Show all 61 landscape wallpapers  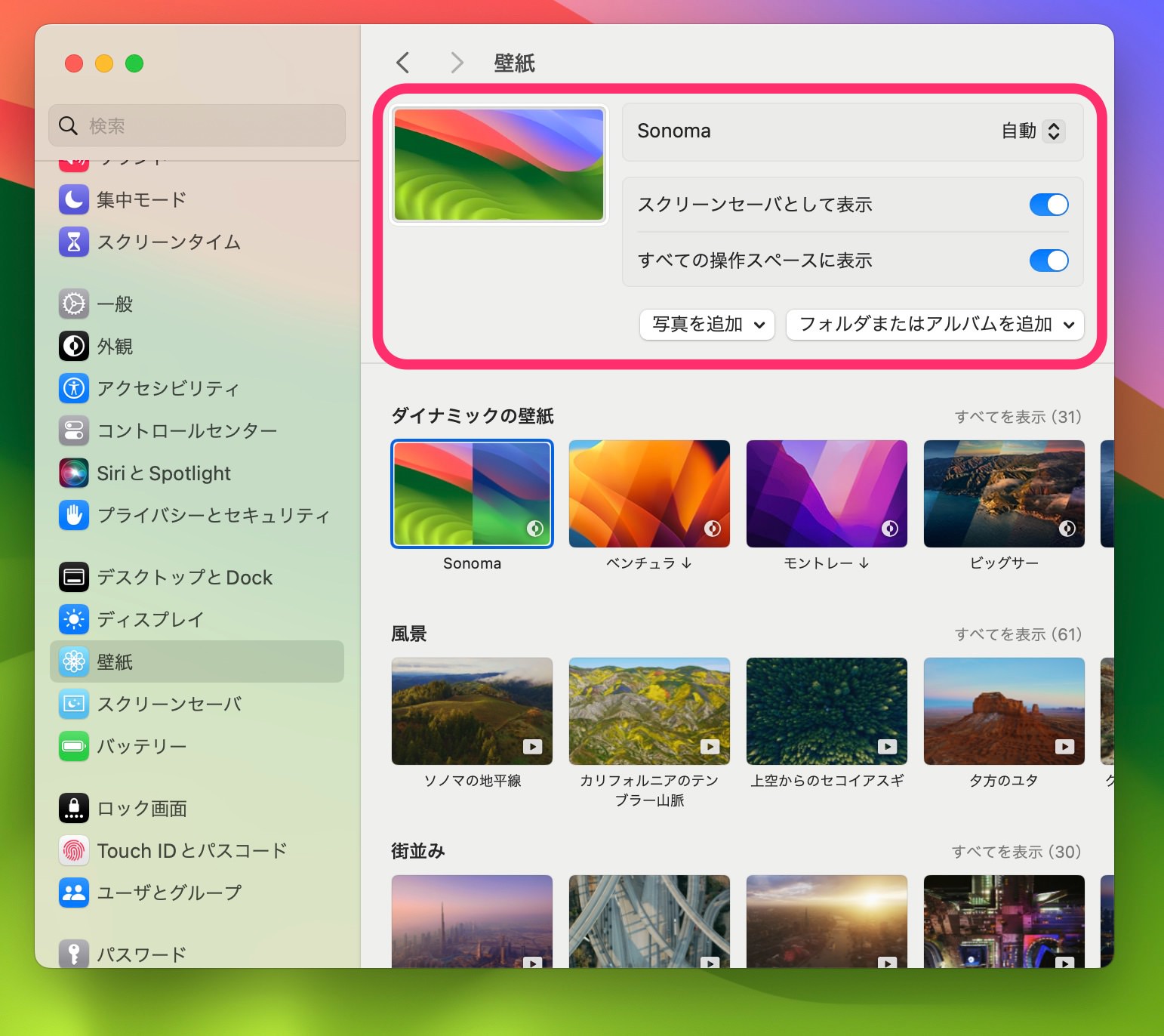pyautogui.click(x=1018, y=634)
